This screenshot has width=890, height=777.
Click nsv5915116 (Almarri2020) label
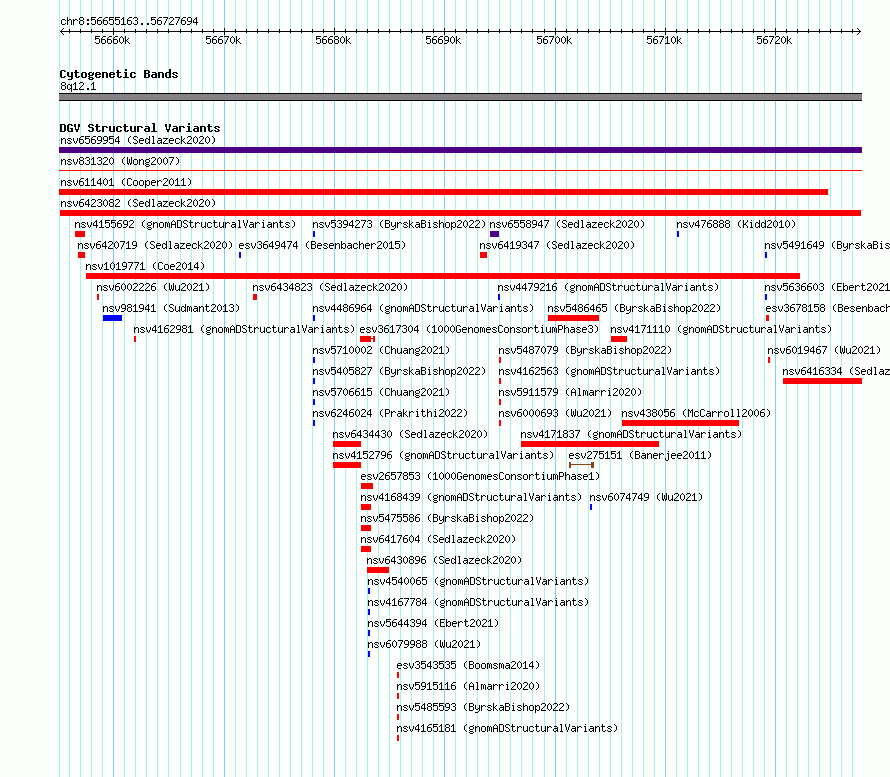pyautogui.click(x=468, y=686)
